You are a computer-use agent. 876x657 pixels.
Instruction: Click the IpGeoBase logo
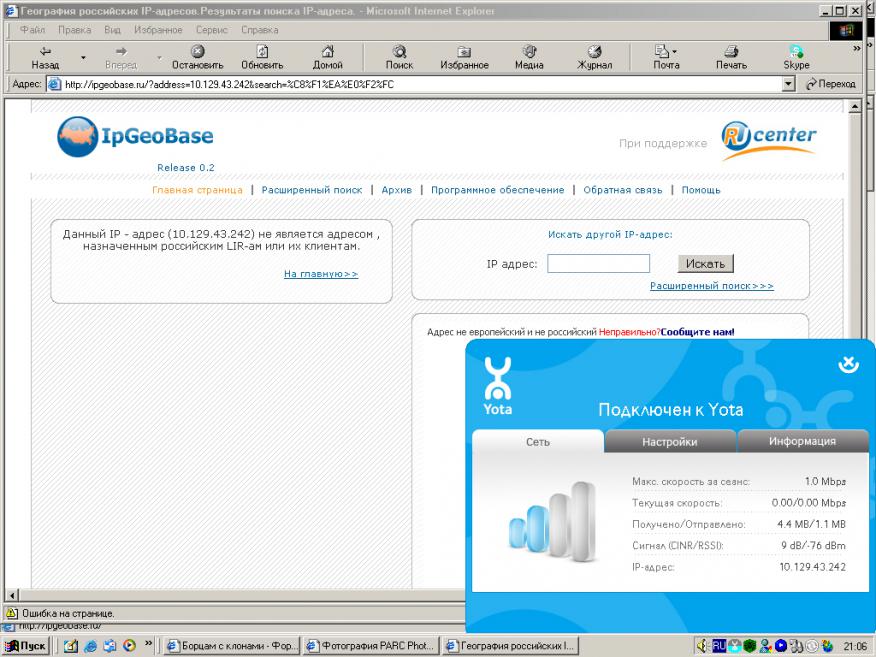pyautogui.click(x=135, y=137)
